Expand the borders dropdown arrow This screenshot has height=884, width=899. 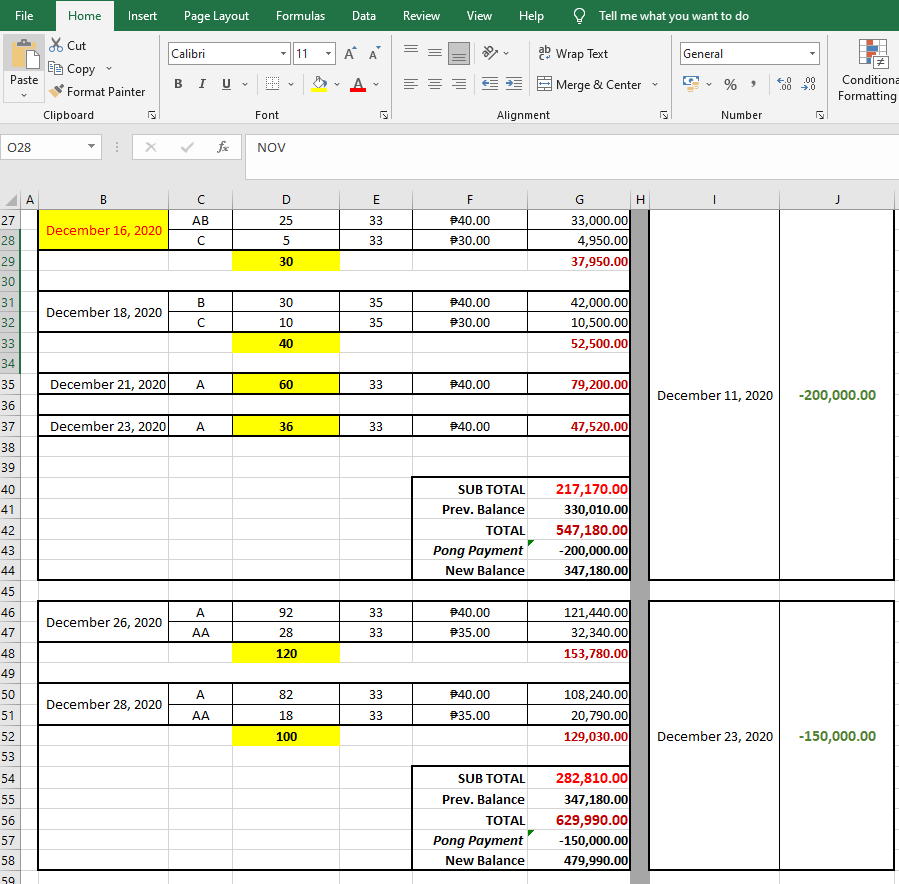(291, 84)
